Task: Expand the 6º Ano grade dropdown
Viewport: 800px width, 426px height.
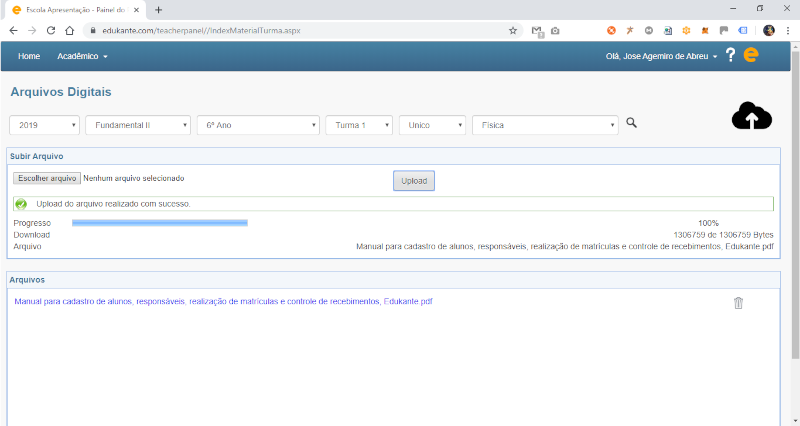Action: (x=258, y=125)
